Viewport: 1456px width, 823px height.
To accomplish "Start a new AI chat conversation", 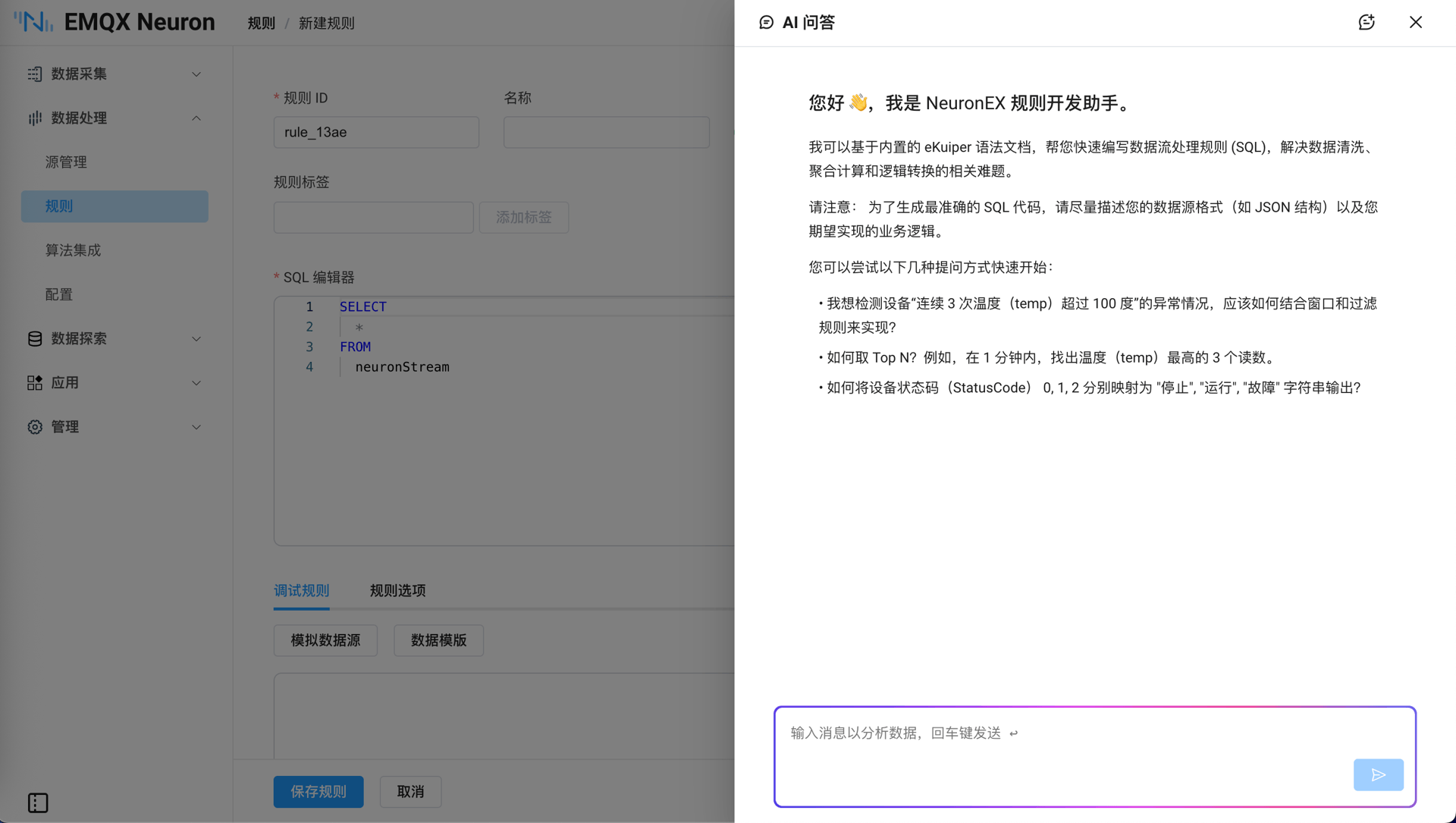I will tap(1367, 22).
